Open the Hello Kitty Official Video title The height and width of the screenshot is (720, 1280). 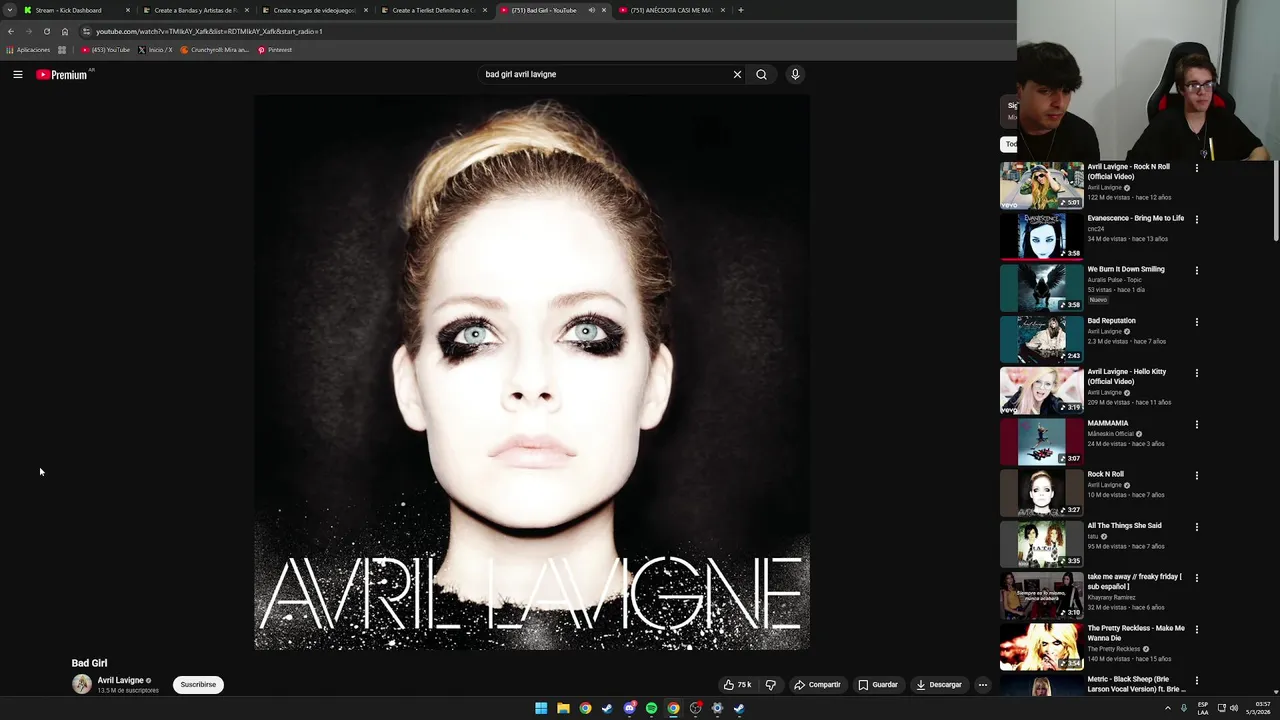click(1126, 376)
